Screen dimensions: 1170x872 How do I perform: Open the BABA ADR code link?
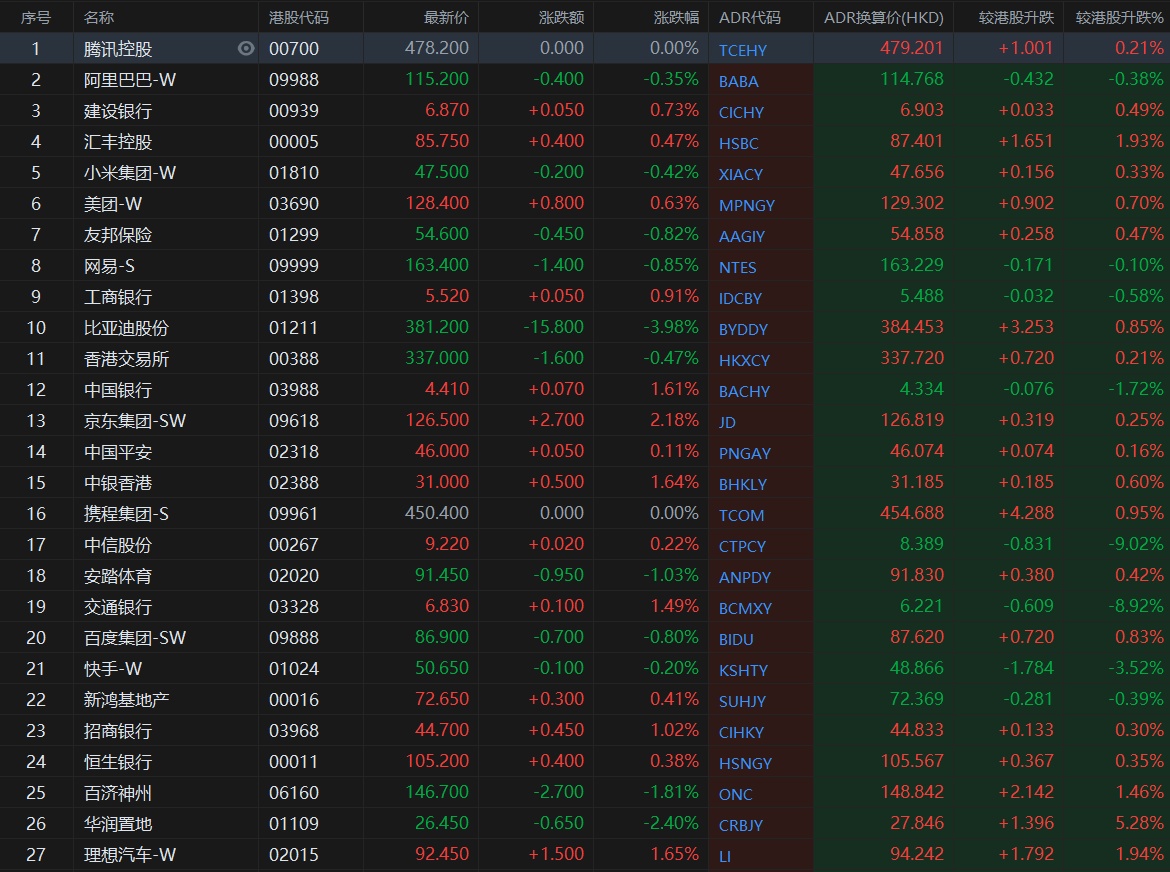tap(738, 81)
